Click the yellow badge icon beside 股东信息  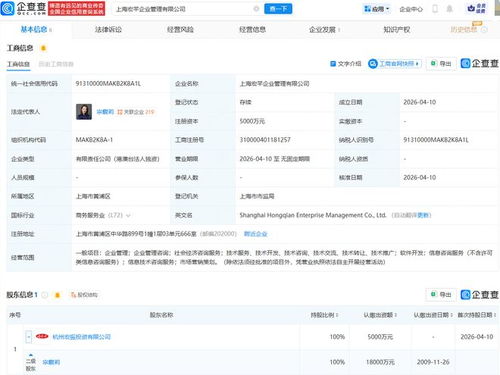coord(57,295)
